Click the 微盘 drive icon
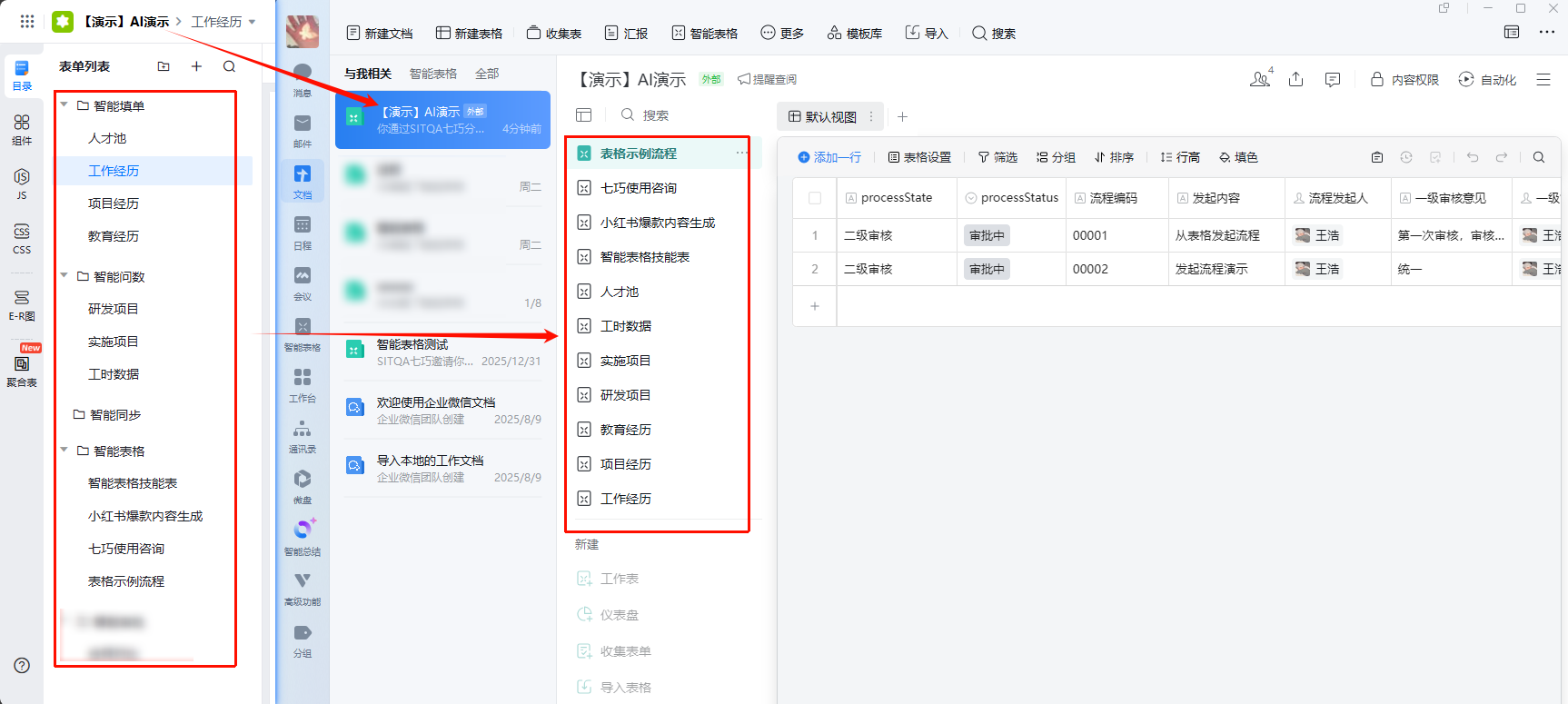Viewport: 1568px width, 704px height. [303, 485]
